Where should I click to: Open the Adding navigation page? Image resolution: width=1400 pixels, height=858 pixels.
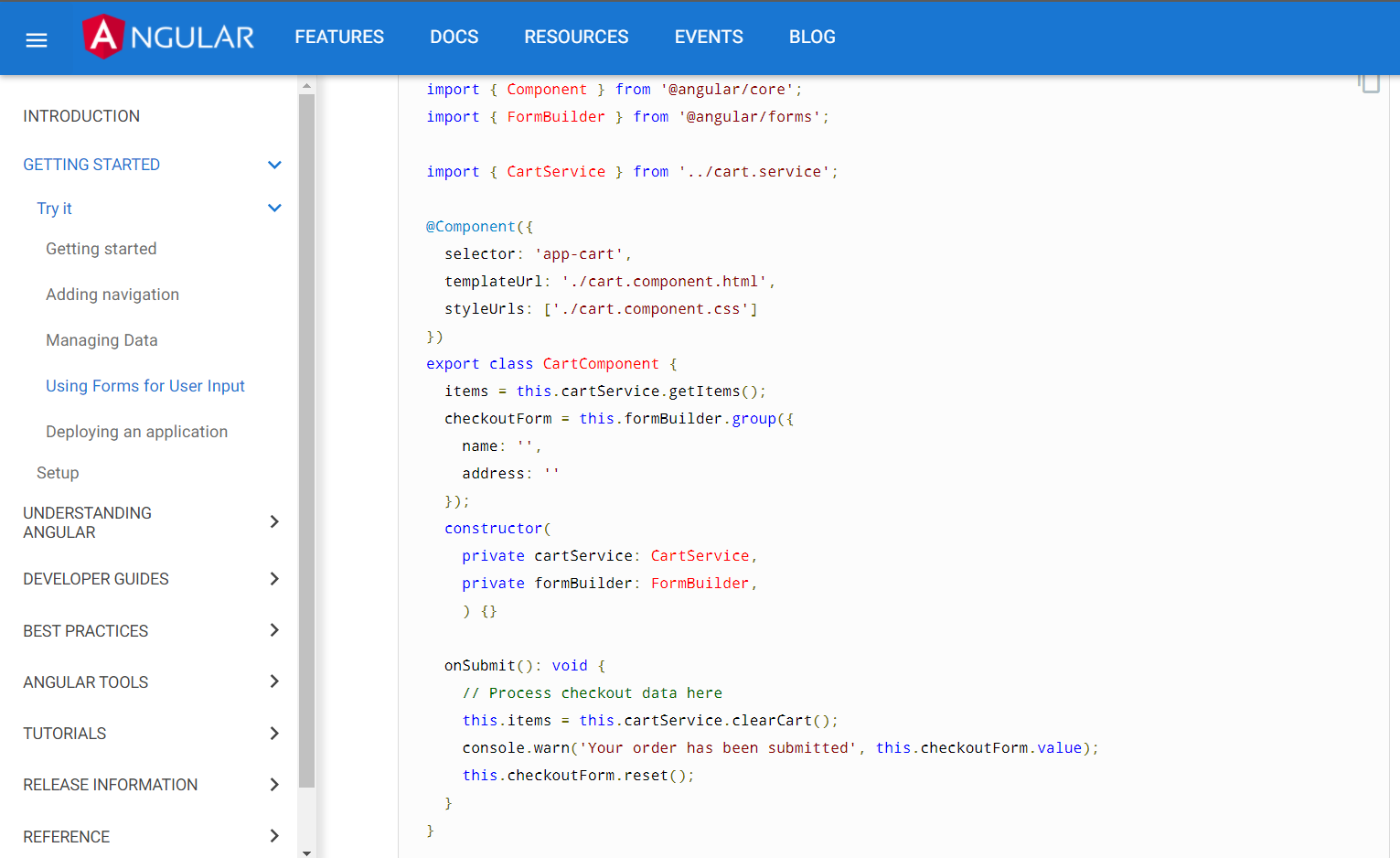[x=112, y=295]
